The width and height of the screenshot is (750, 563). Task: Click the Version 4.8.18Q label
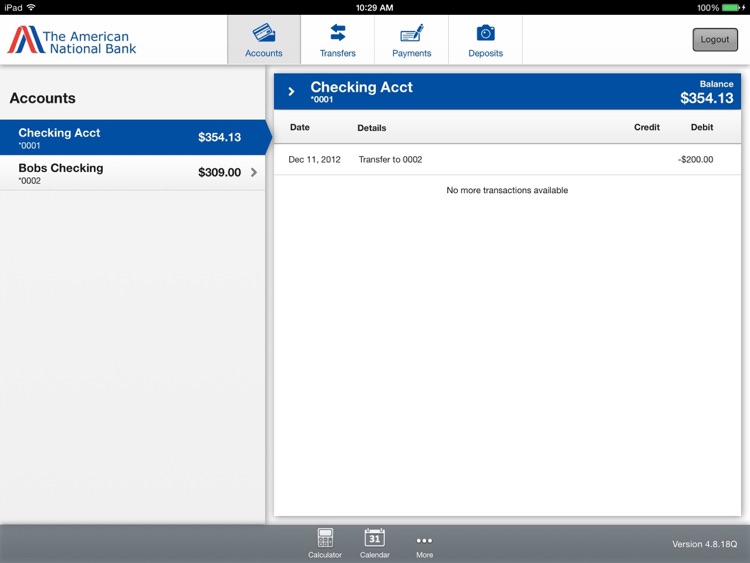pos(705,544)
